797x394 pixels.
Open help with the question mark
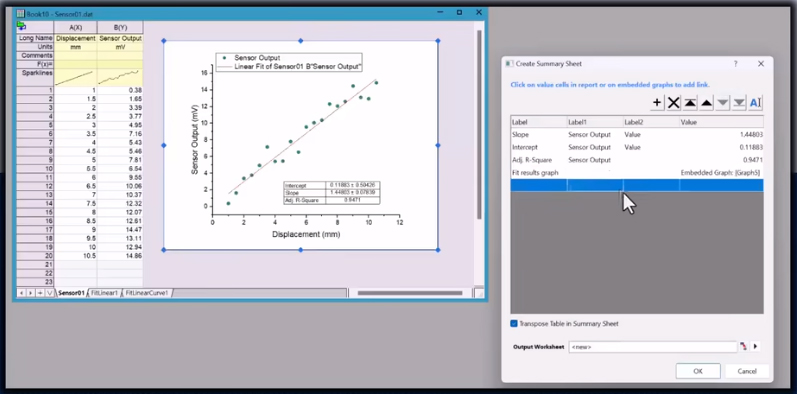click(x=735, y=64)
